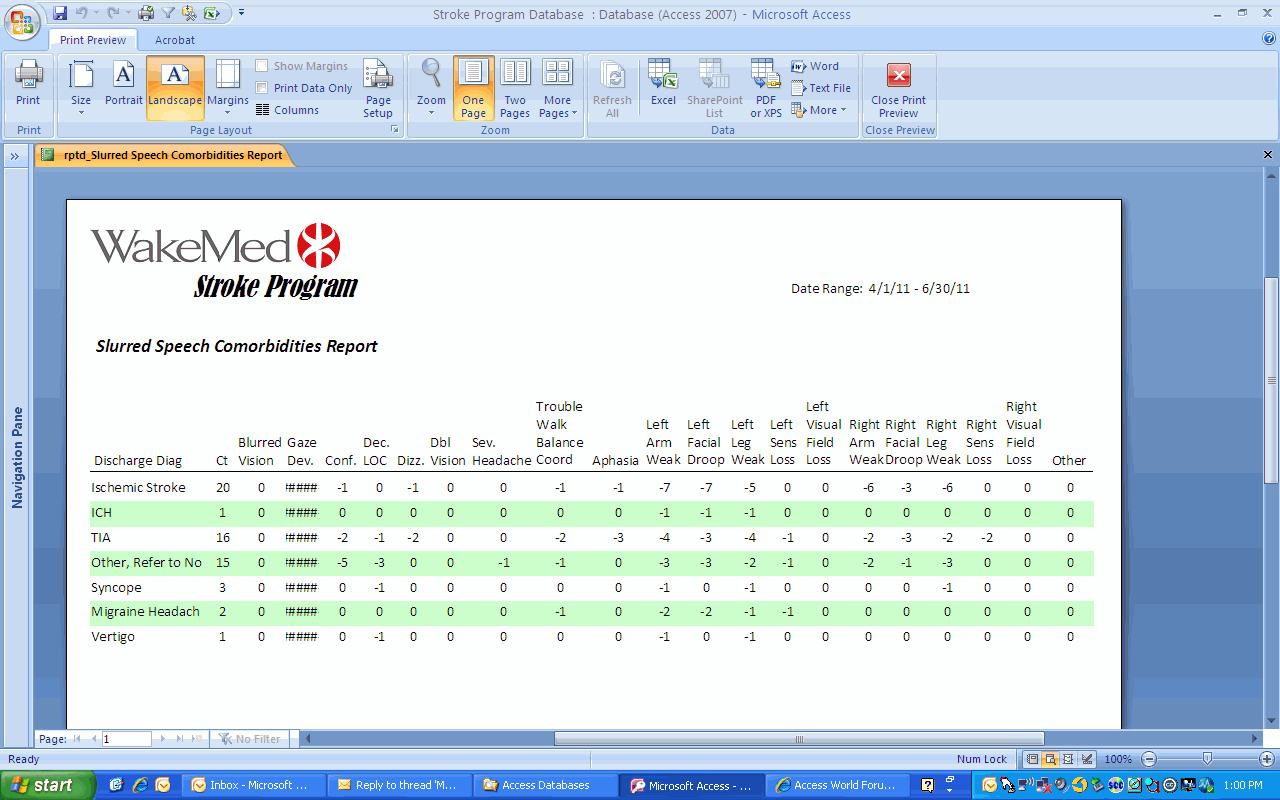
Task: Switch to Report View from status bar
Action: pos(1033,759)
